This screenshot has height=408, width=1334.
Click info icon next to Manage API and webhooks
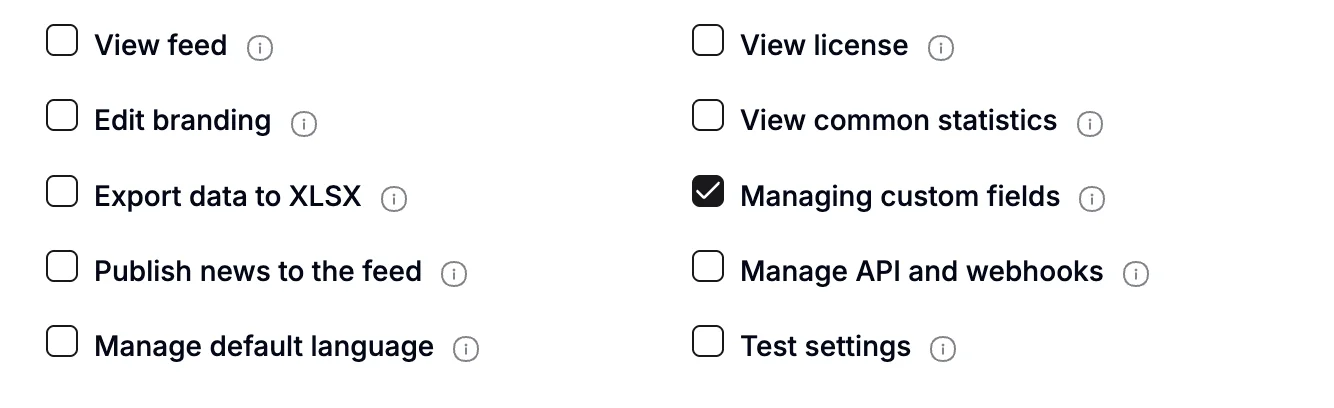pos(1136,274)
